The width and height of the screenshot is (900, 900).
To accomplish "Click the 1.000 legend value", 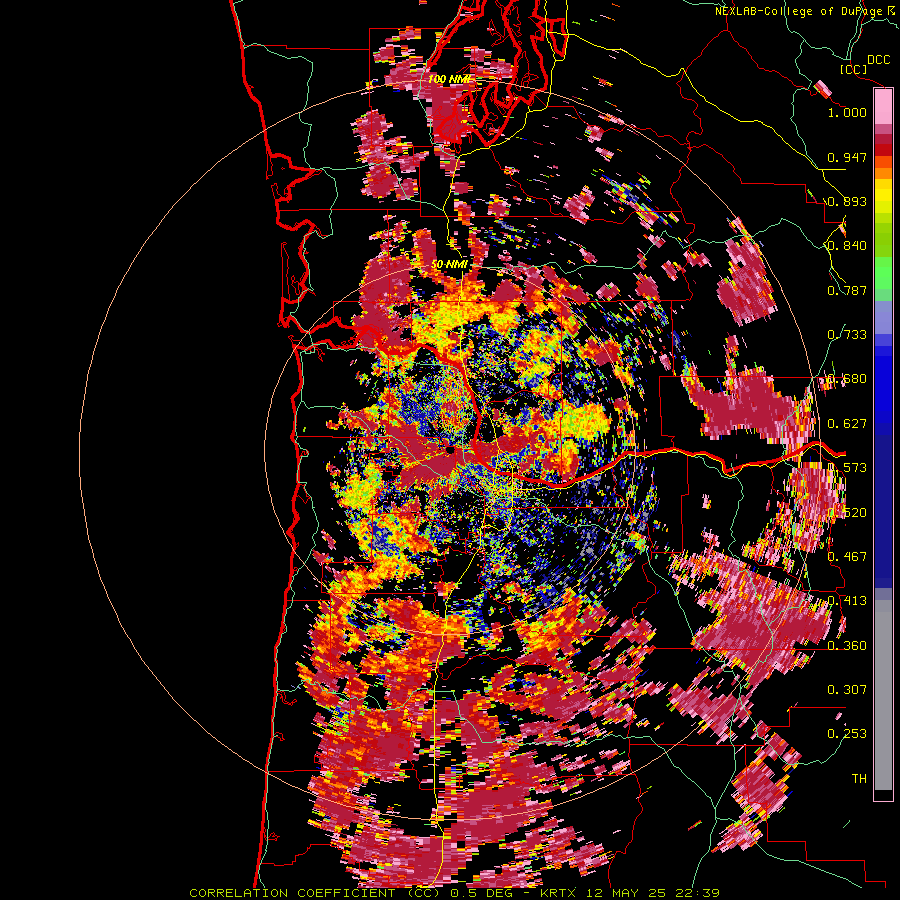I will point(847,112).
